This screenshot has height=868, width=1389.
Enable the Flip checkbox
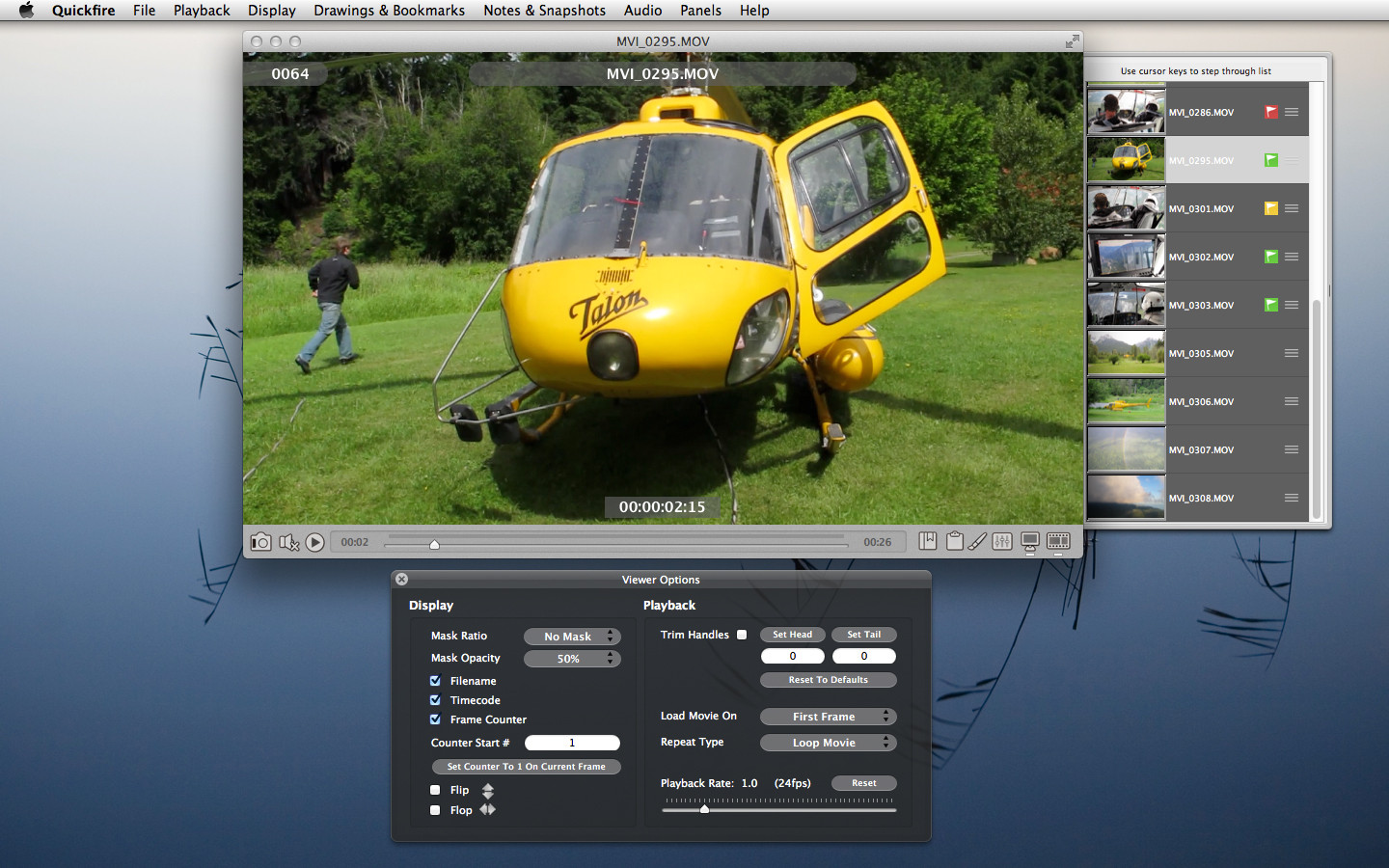pyautogui.click(x=435, y=790)
